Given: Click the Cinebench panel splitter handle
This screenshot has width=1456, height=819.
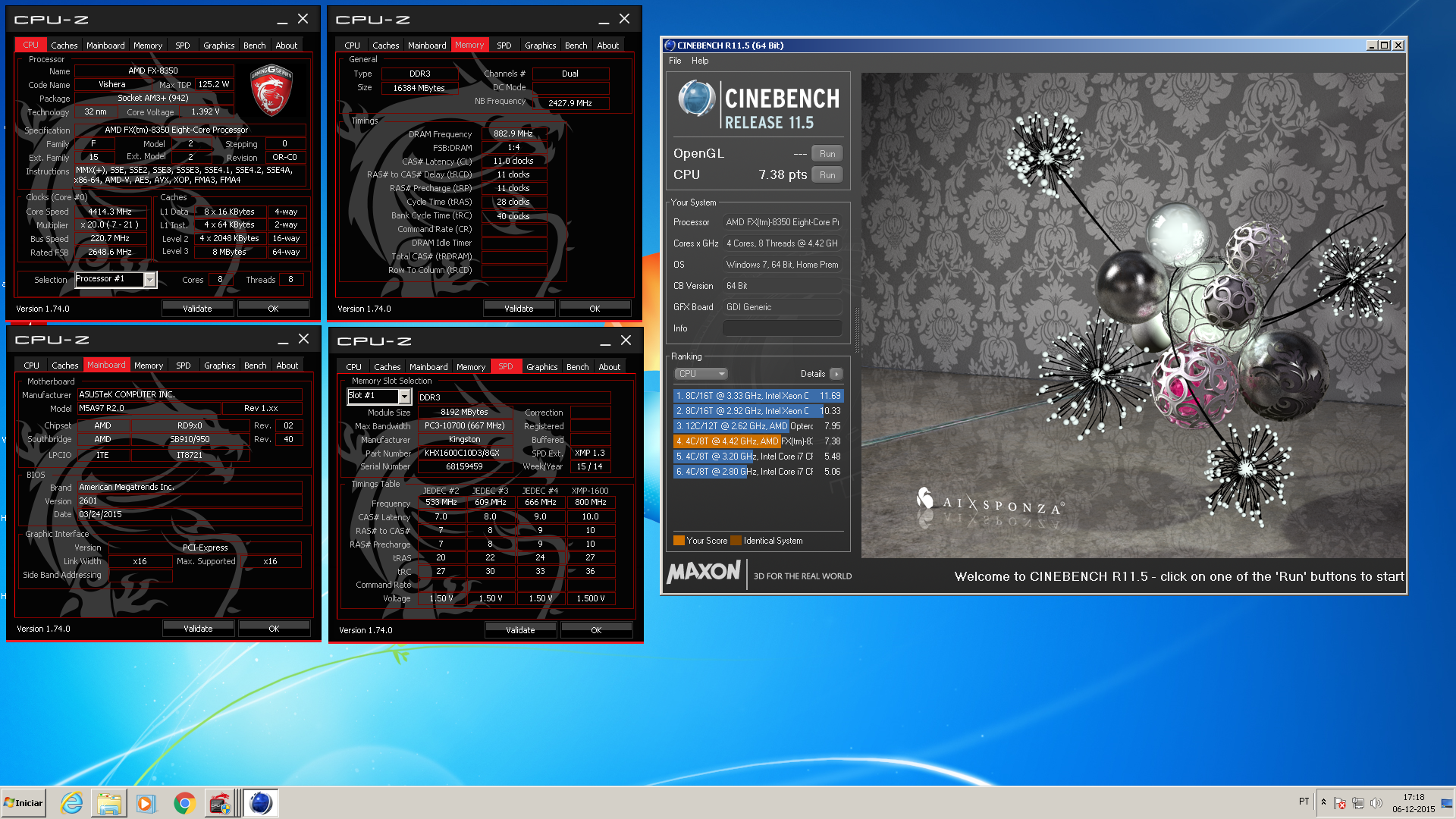Looking at the screenshot, I should [856, 331].
